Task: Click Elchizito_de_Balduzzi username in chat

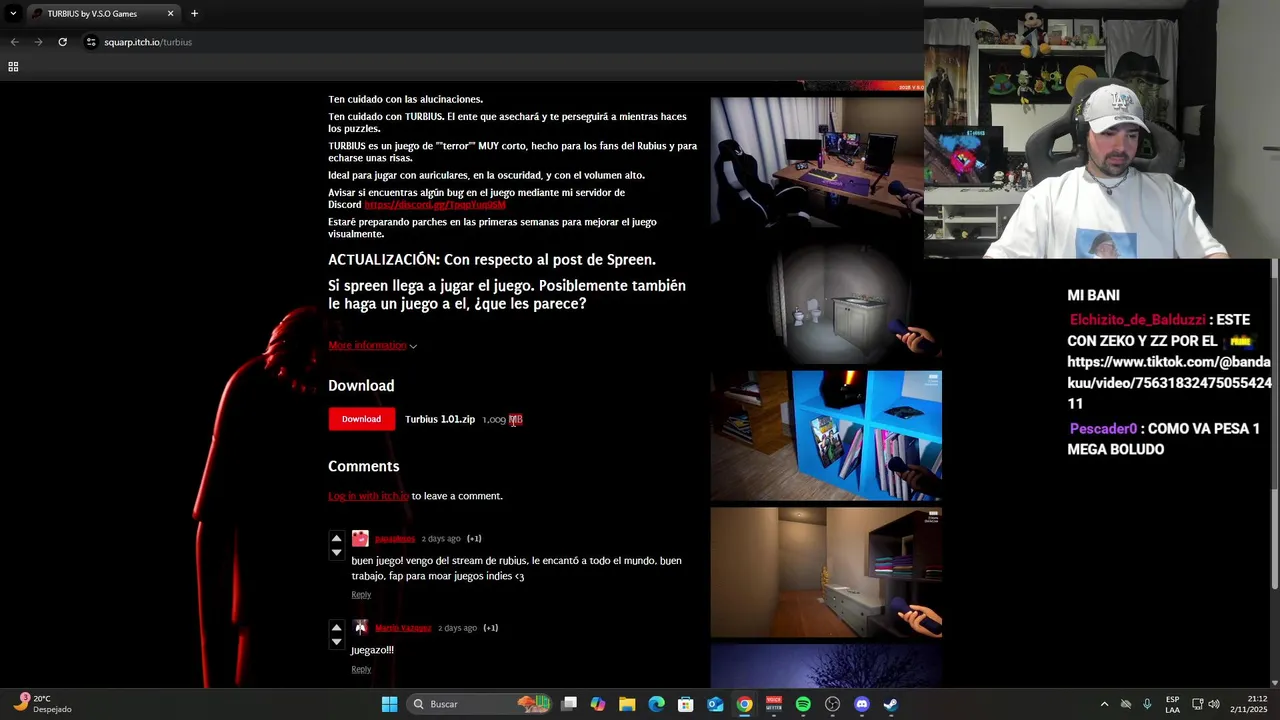Action: pyautogui.click(x=1137, y=320)
